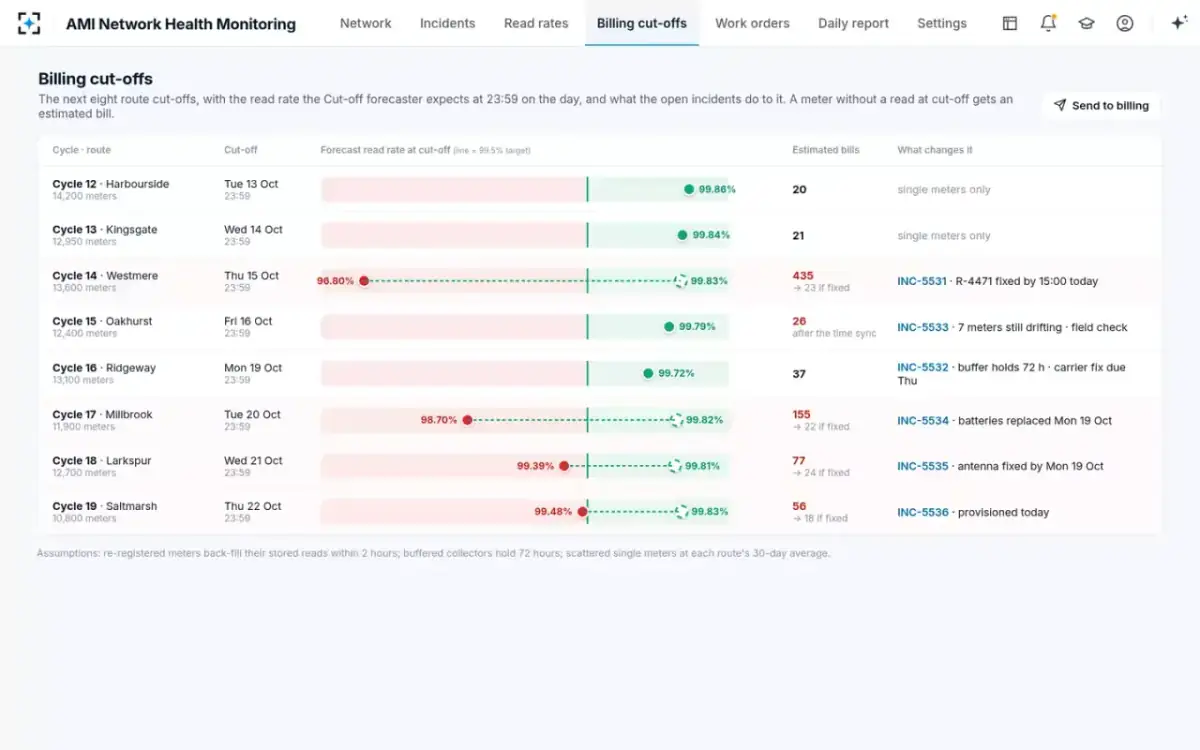
Task: Open the layout panel icon in header
Action: (x=1010, y=23)
